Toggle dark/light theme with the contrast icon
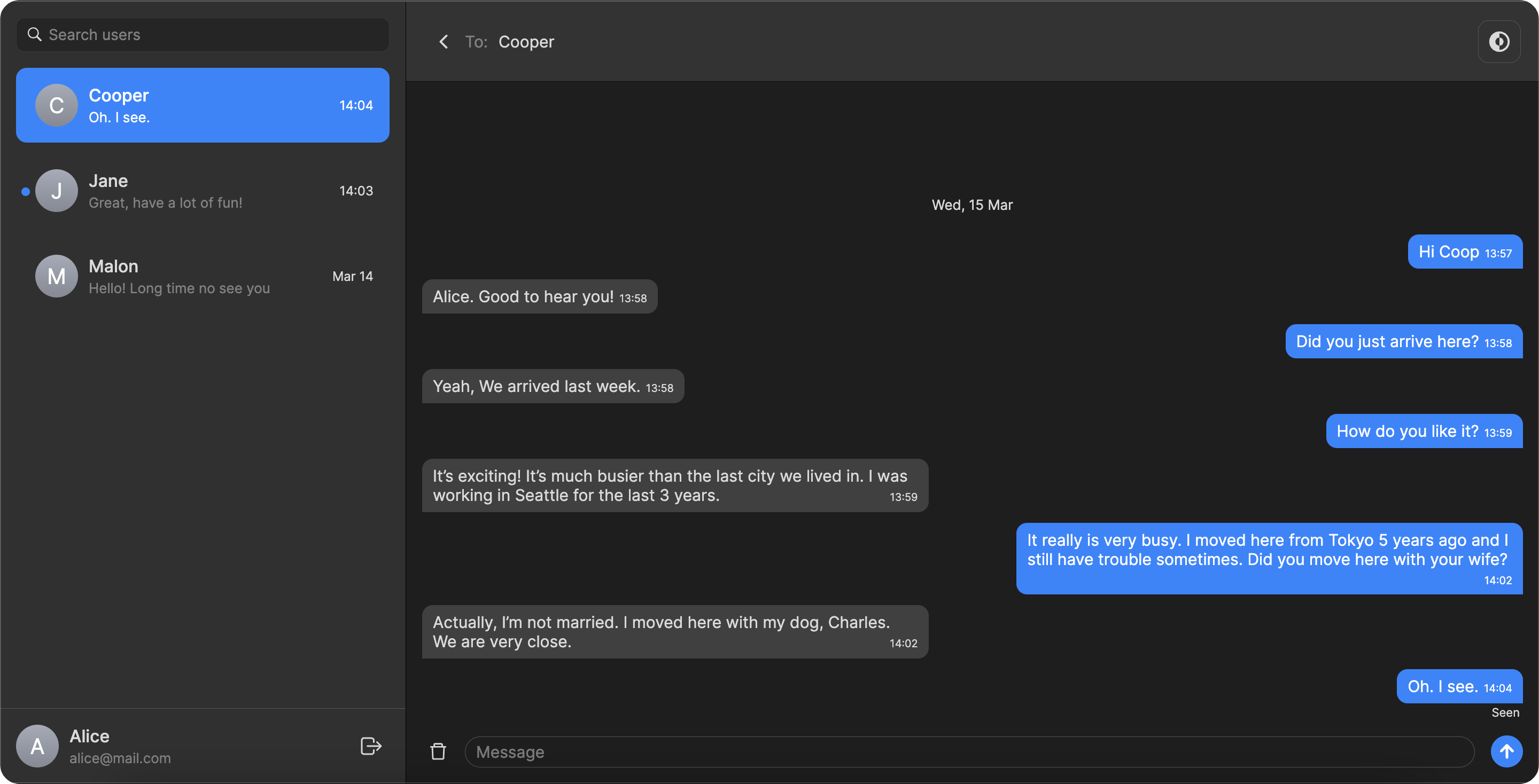The image size is (1539, 784). click(x=1499, y=41)
